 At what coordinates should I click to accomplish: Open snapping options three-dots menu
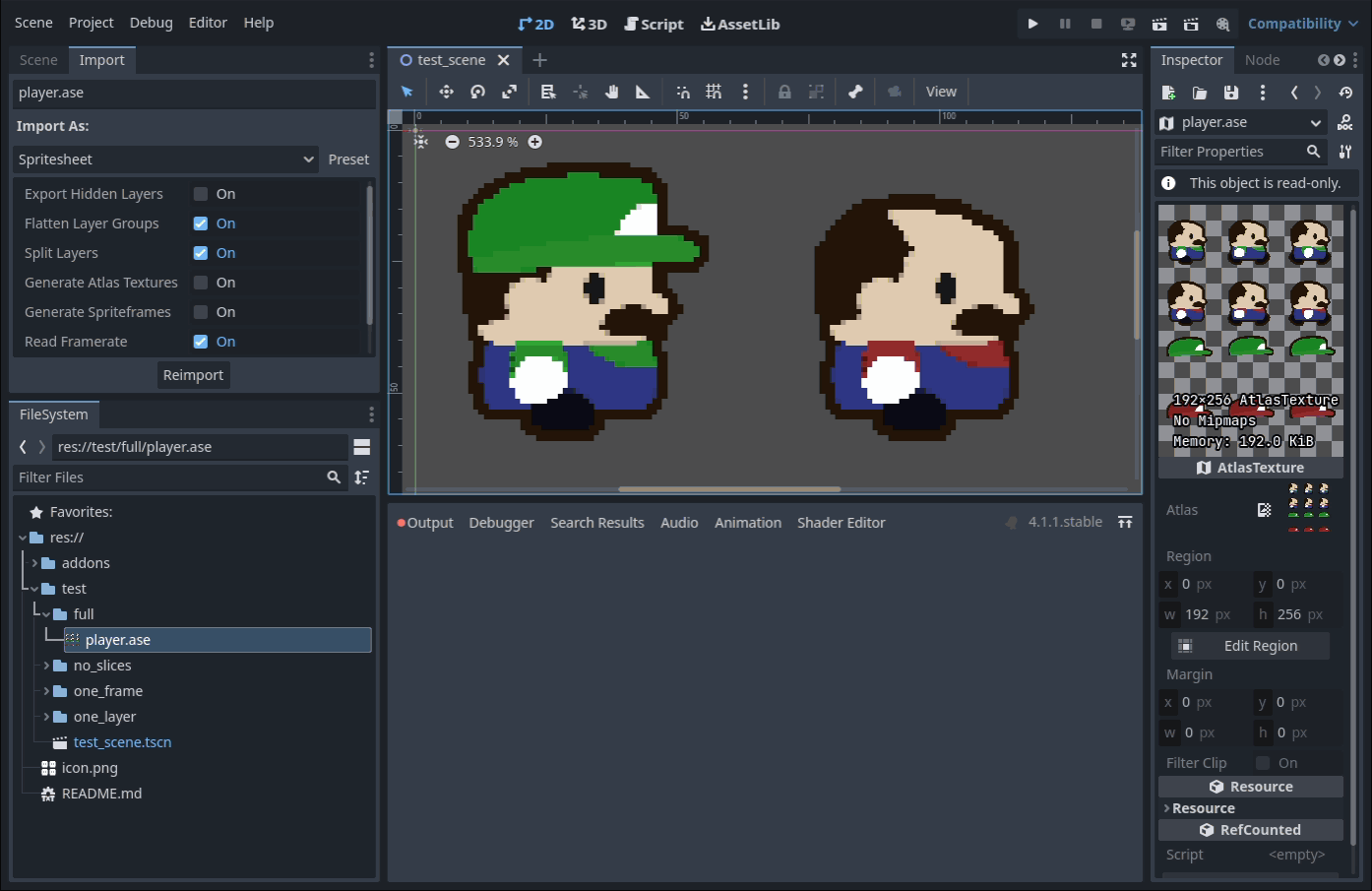745,92
